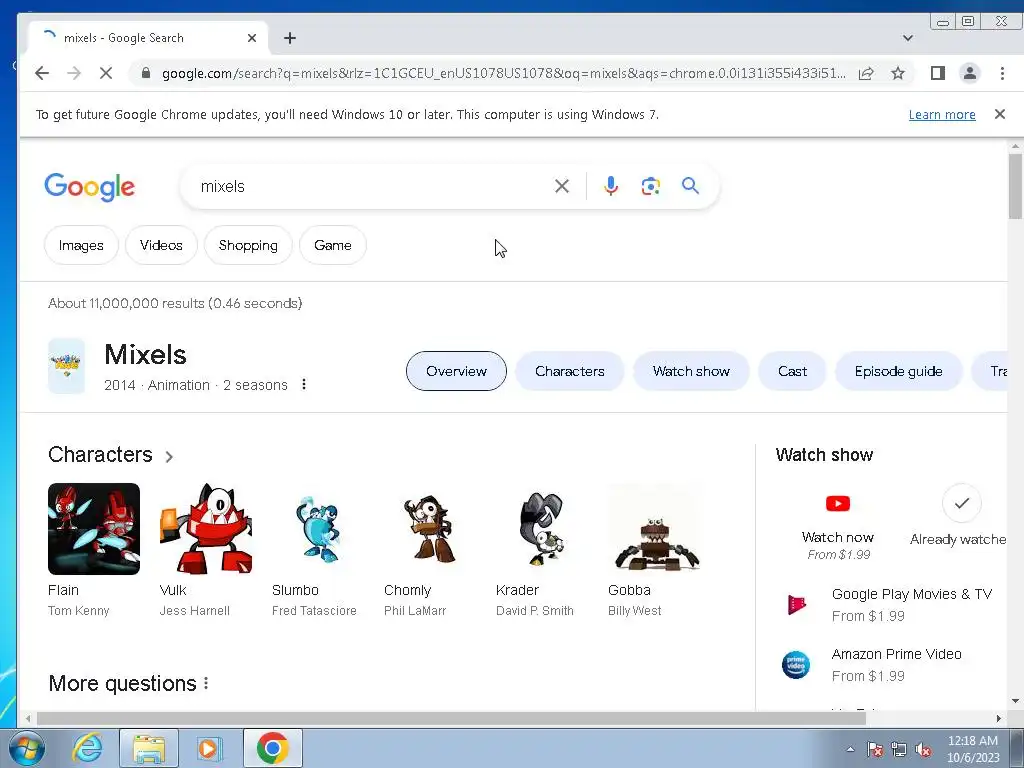Click the horizontal scrollbar right arrow
The height and width of the screenshot is (768, 1024).
click(999, 718)
